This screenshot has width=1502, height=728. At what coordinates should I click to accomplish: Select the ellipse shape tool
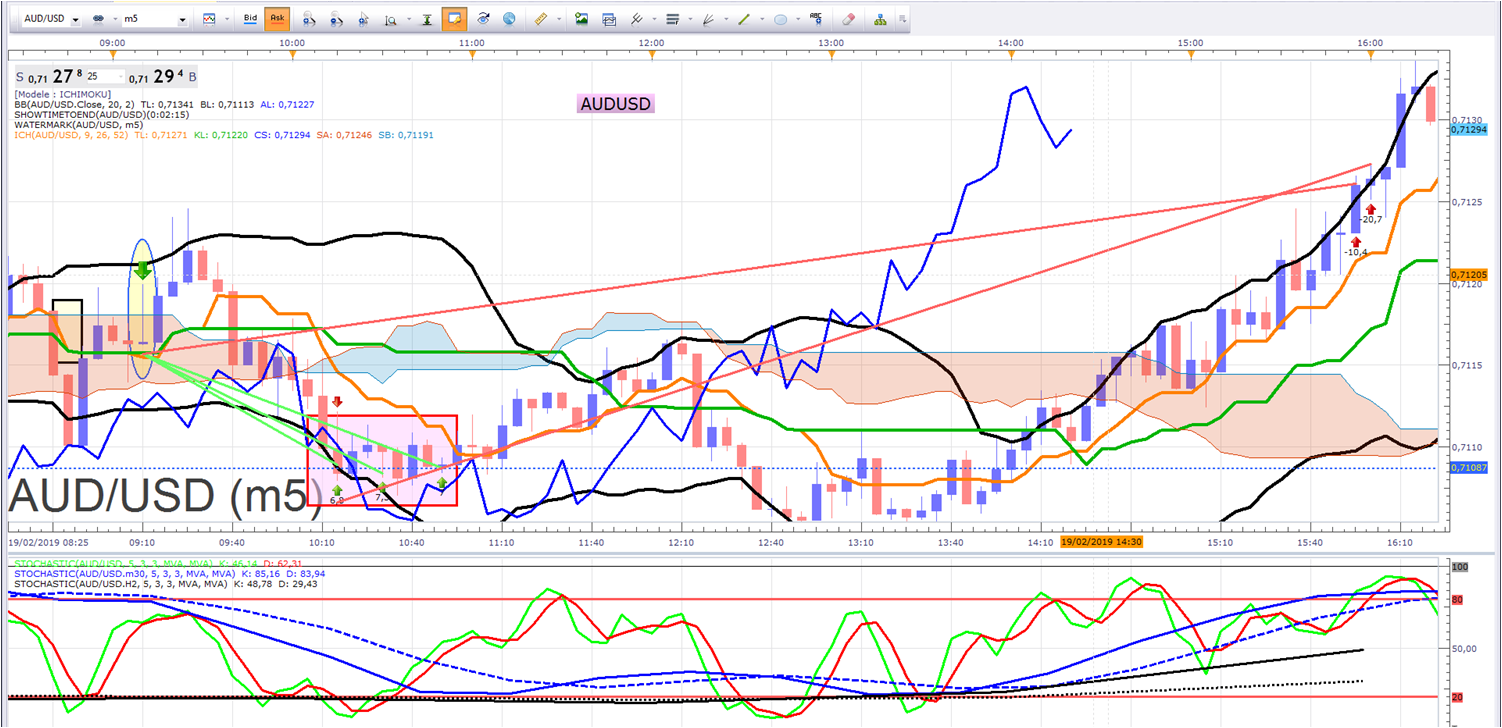click(781, 19)
